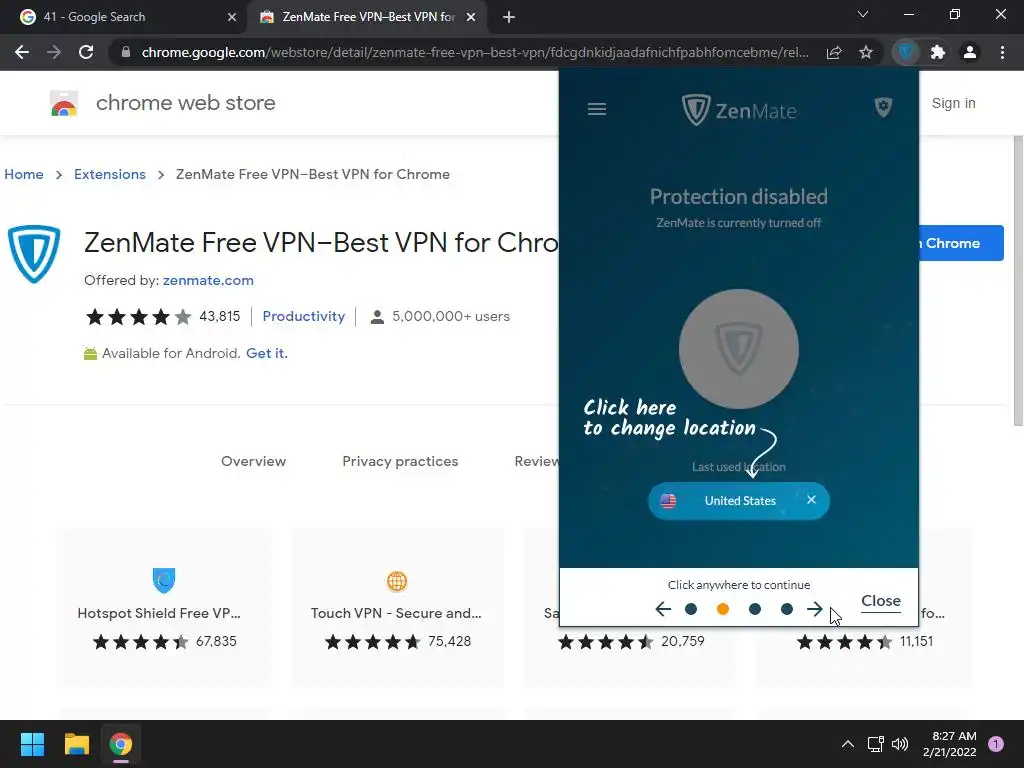Open the ZenMate hamburger menu
Viewport: 1024px width, 768px height.
tap(596, 109)
